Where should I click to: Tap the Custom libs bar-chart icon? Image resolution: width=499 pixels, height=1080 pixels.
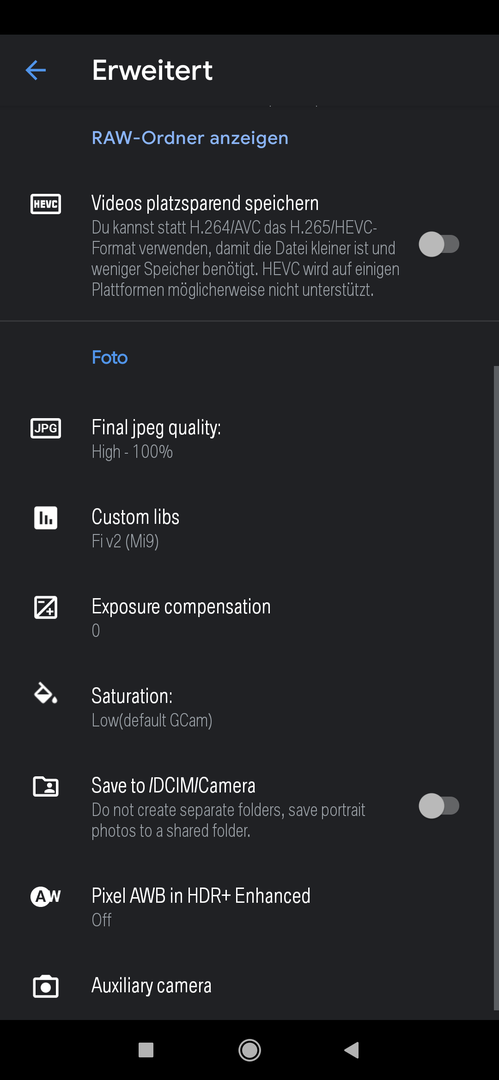[45, 517]
